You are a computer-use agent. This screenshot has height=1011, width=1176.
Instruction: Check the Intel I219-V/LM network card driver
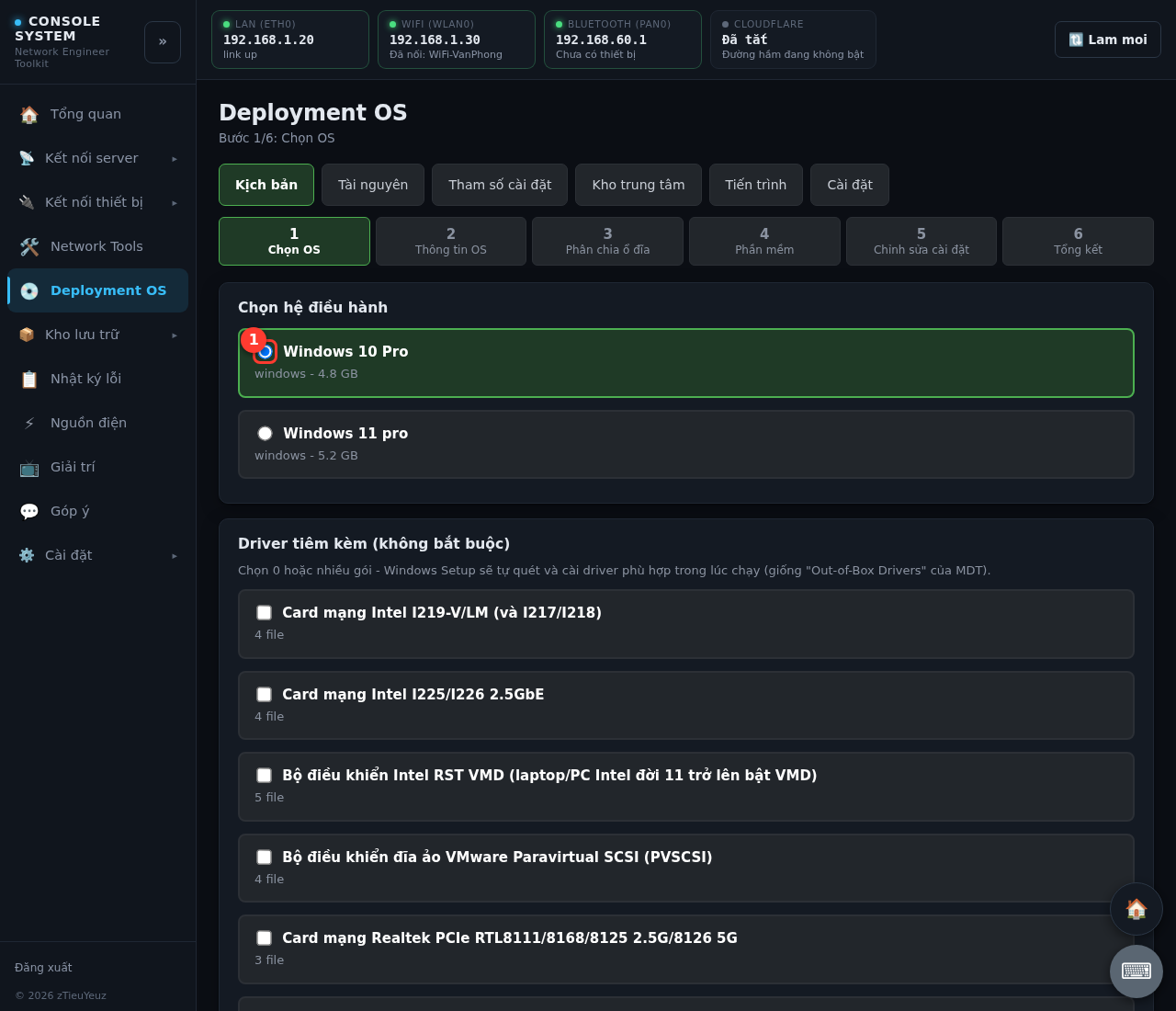tap(264, 612)
